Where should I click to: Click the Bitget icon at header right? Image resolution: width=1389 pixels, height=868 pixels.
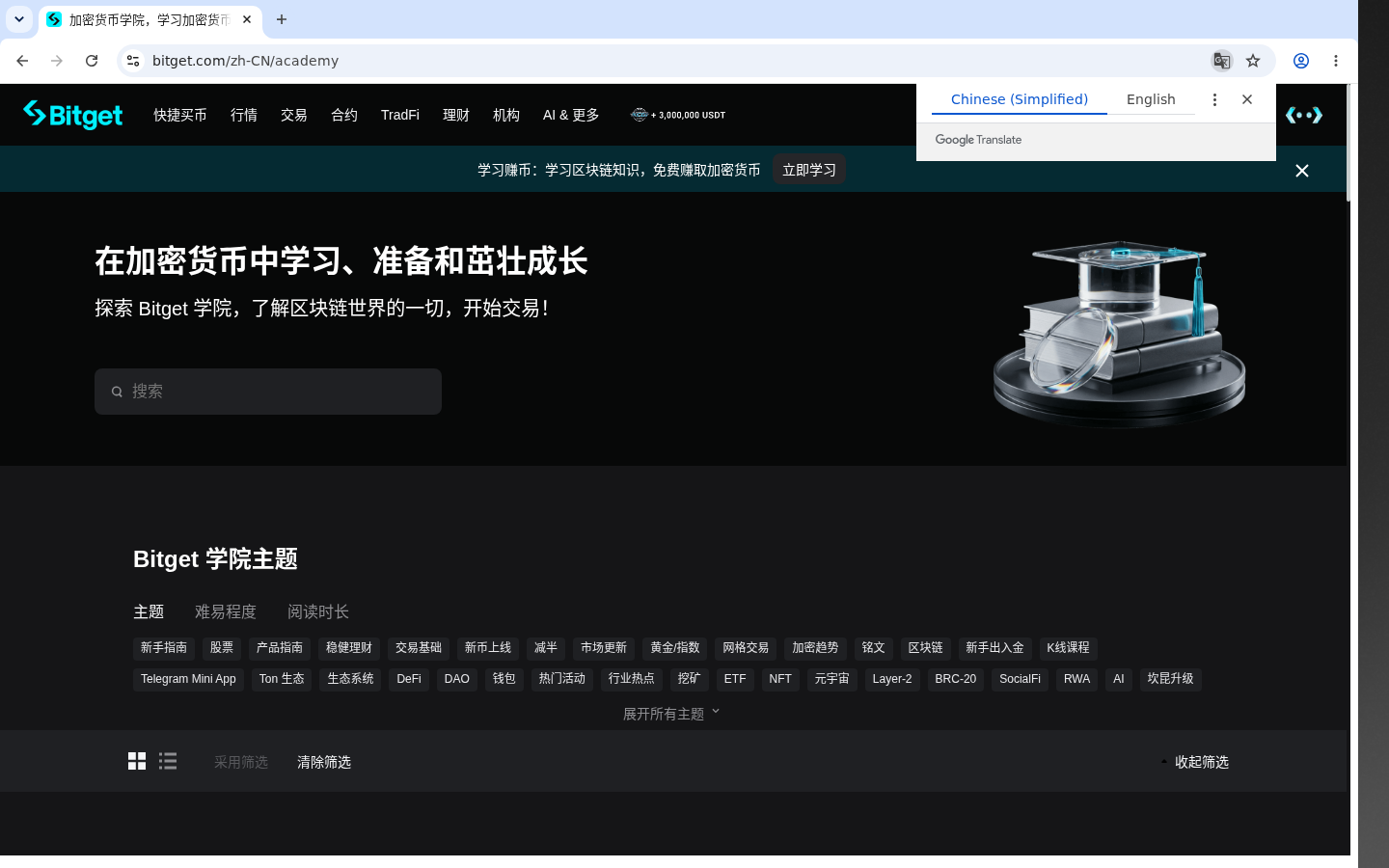(1304, 115)
